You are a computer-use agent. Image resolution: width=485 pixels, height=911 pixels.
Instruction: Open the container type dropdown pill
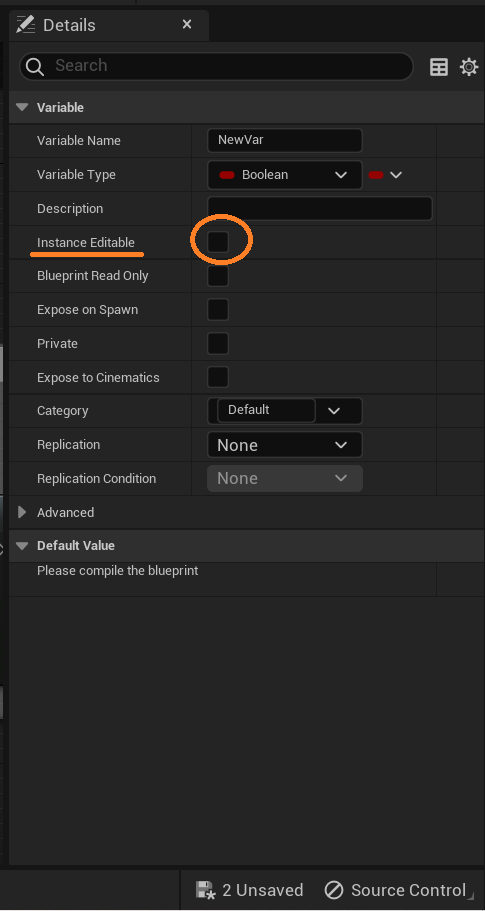click(x=385, y=175)
